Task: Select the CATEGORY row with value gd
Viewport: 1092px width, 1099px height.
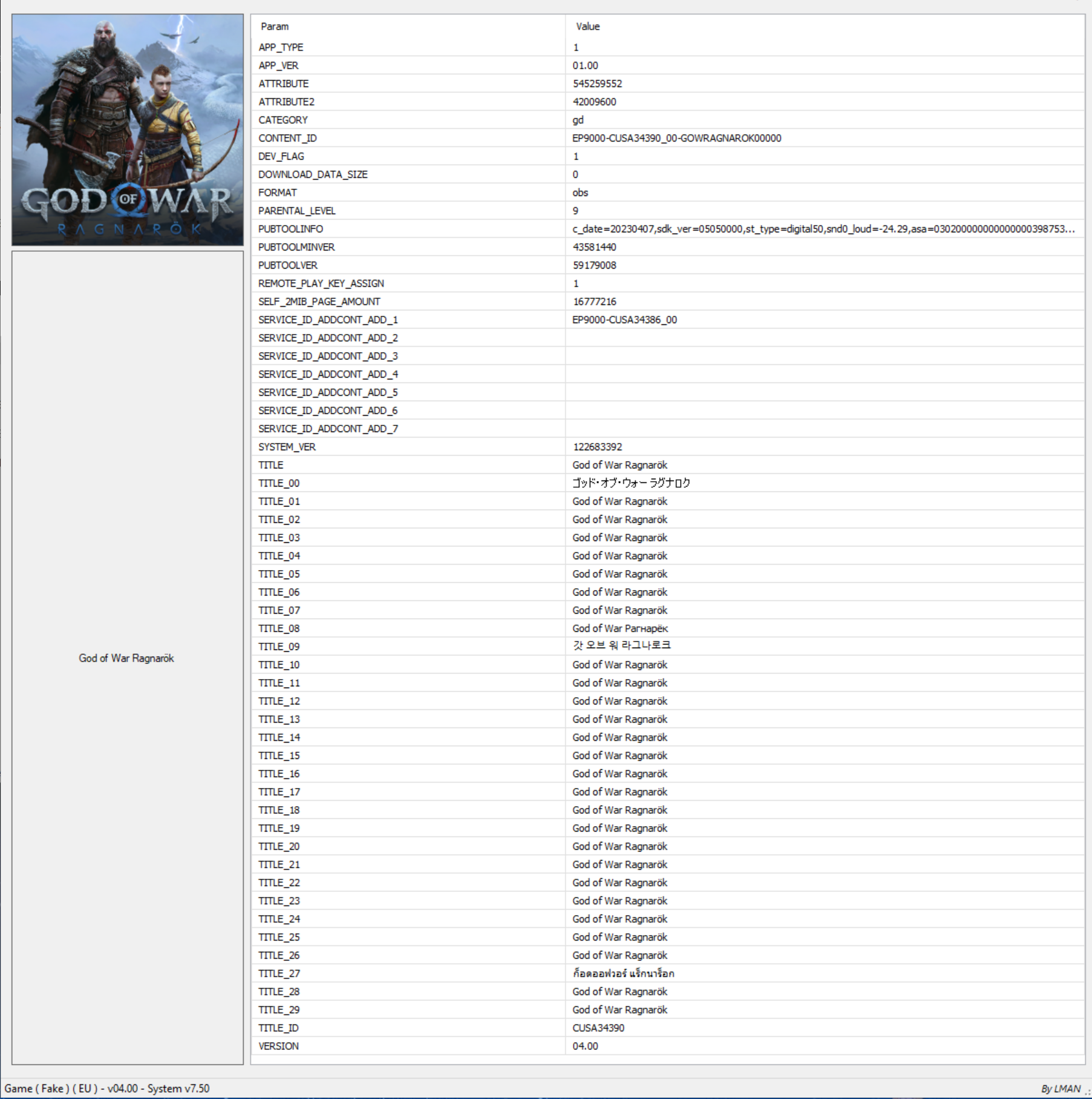Action: [x=423, y=120]
